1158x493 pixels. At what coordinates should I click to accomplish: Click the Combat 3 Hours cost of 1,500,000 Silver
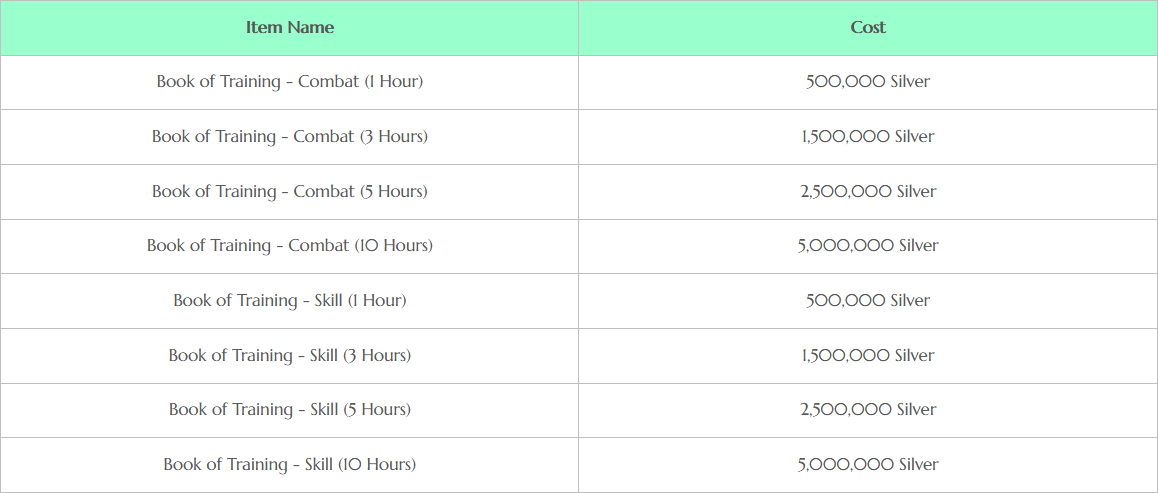point(868,137)
